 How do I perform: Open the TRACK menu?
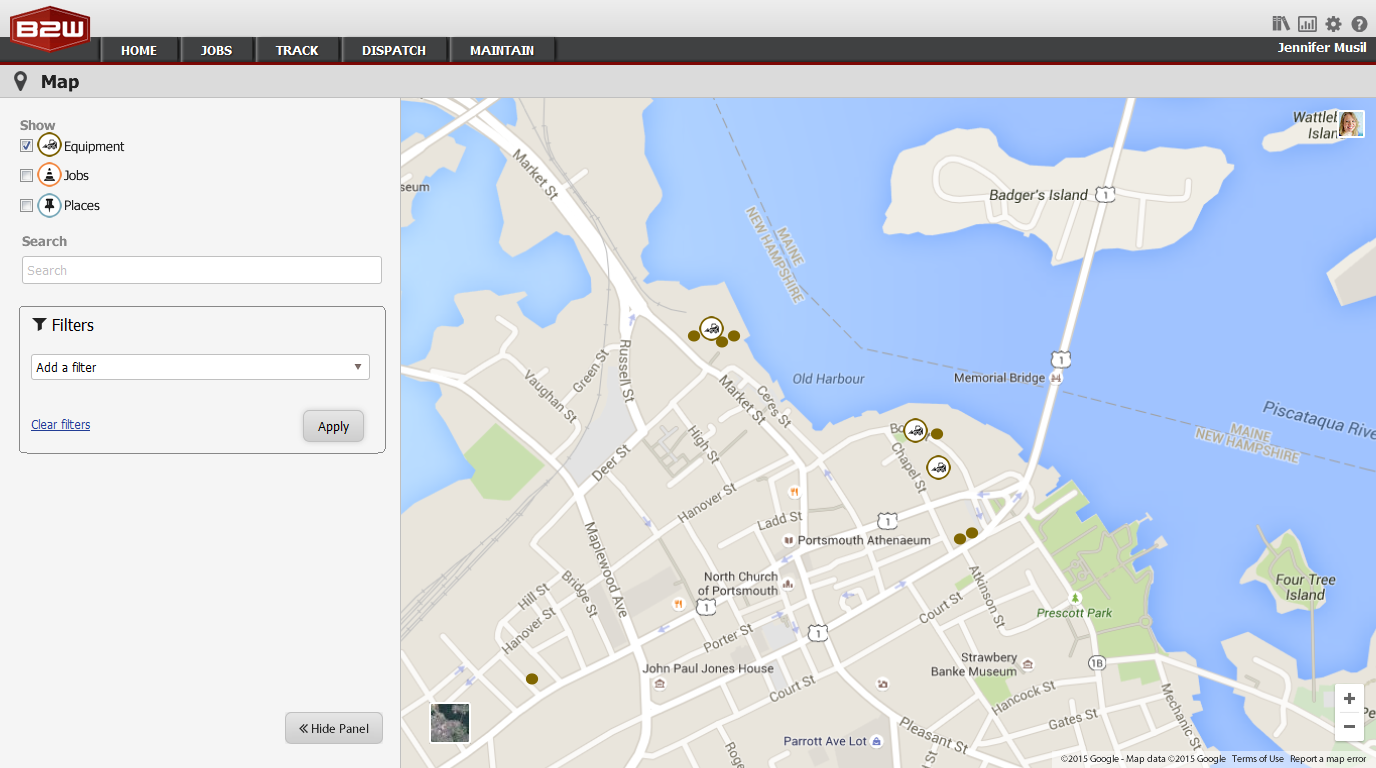click(297, 50)
